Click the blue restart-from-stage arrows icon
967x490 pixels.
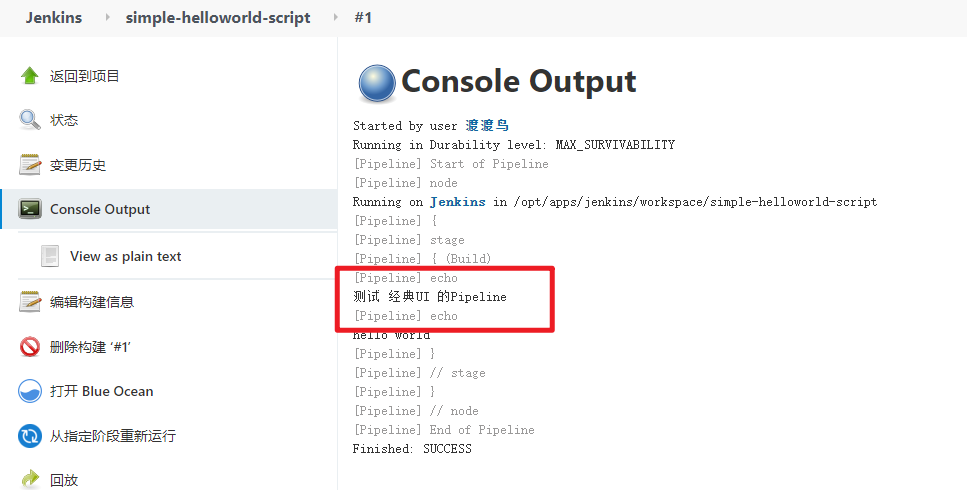point(30,436)
